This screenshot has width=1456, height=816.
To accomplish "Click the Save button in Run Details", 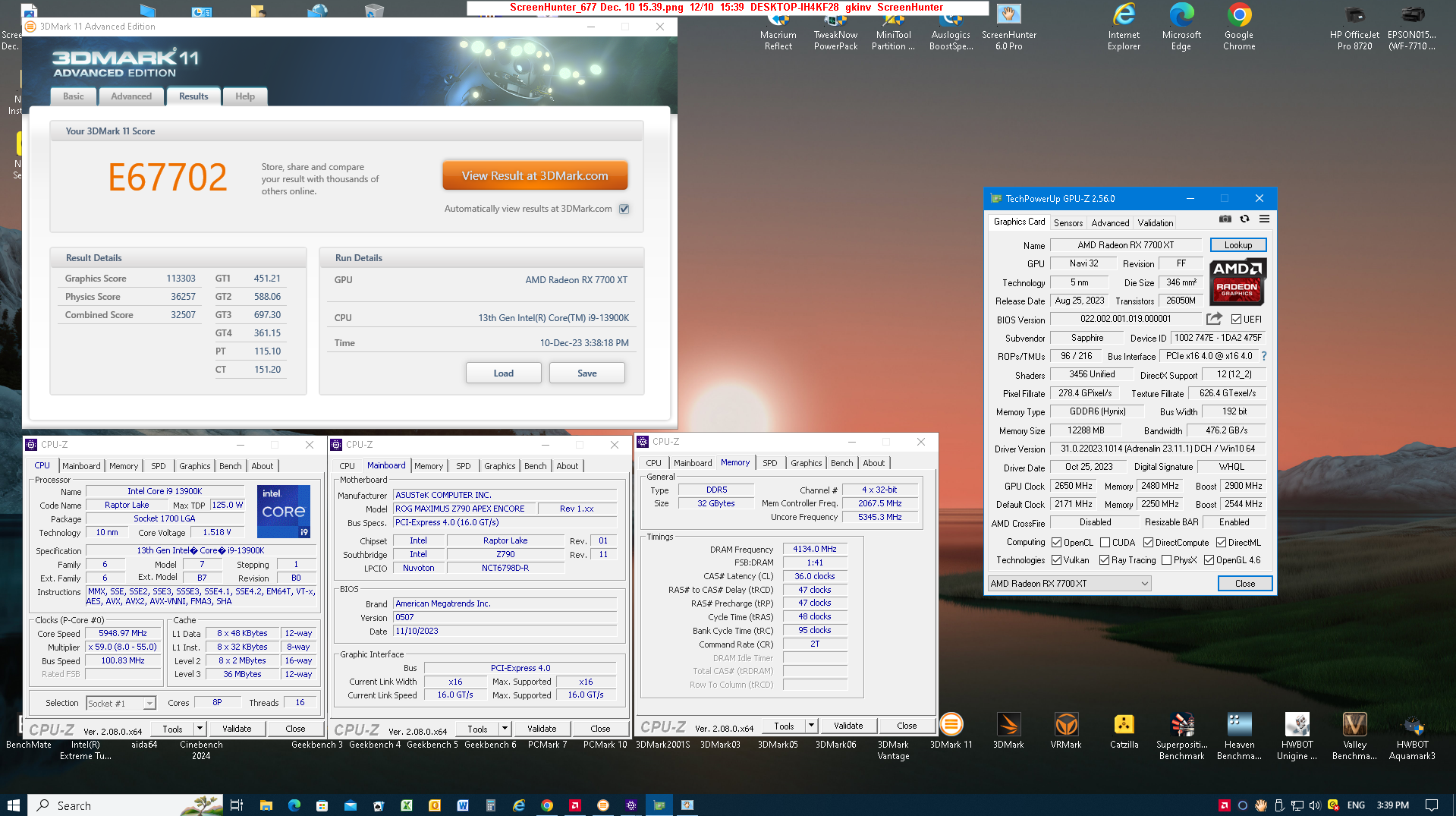I will pos(586,373).
